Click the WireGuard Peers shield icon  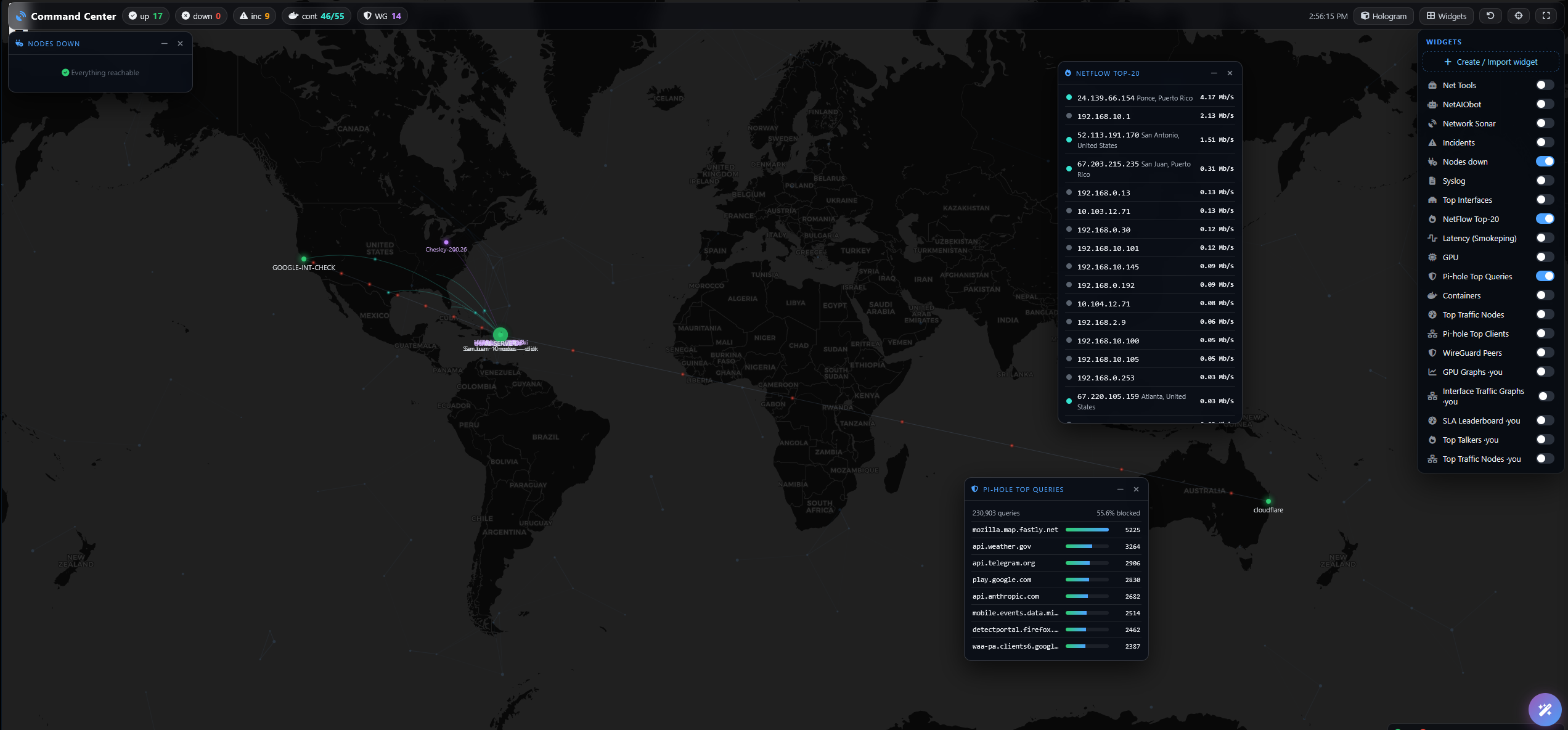click(x=1432, y=353)
